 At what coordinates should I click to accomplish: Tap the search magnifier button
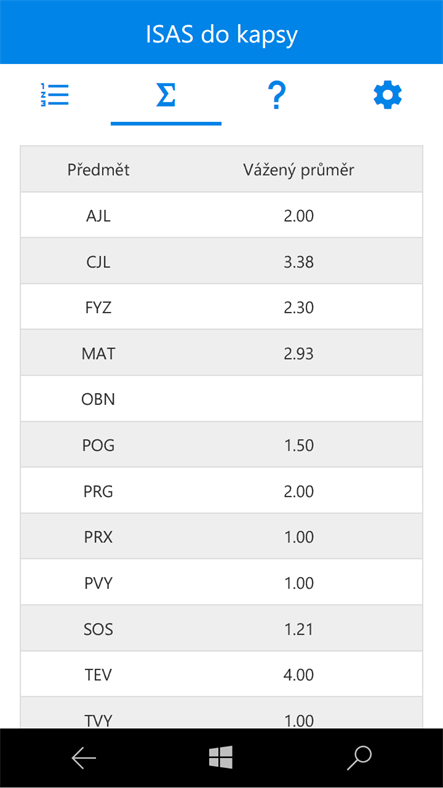click(359, 758)
